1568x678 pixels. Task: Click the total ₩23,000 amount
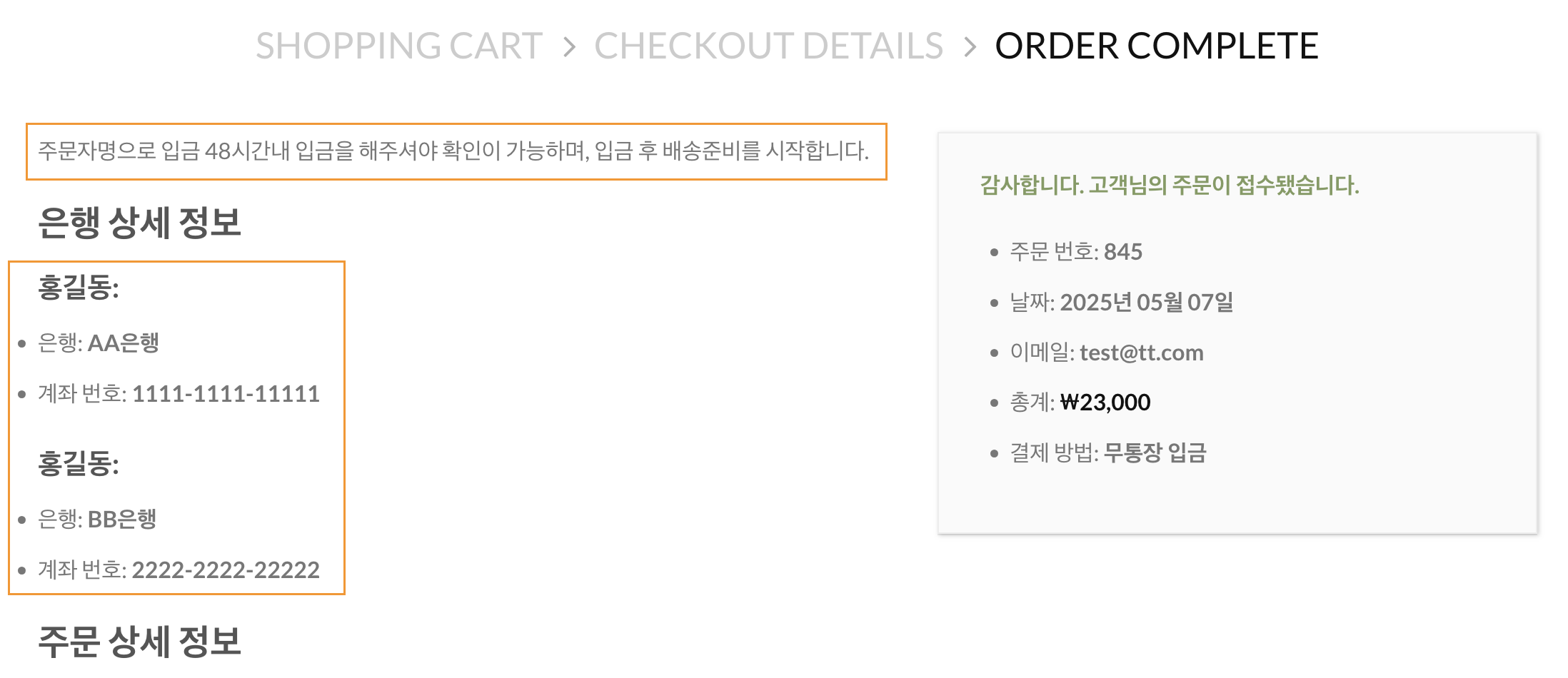pos(1105,403)
